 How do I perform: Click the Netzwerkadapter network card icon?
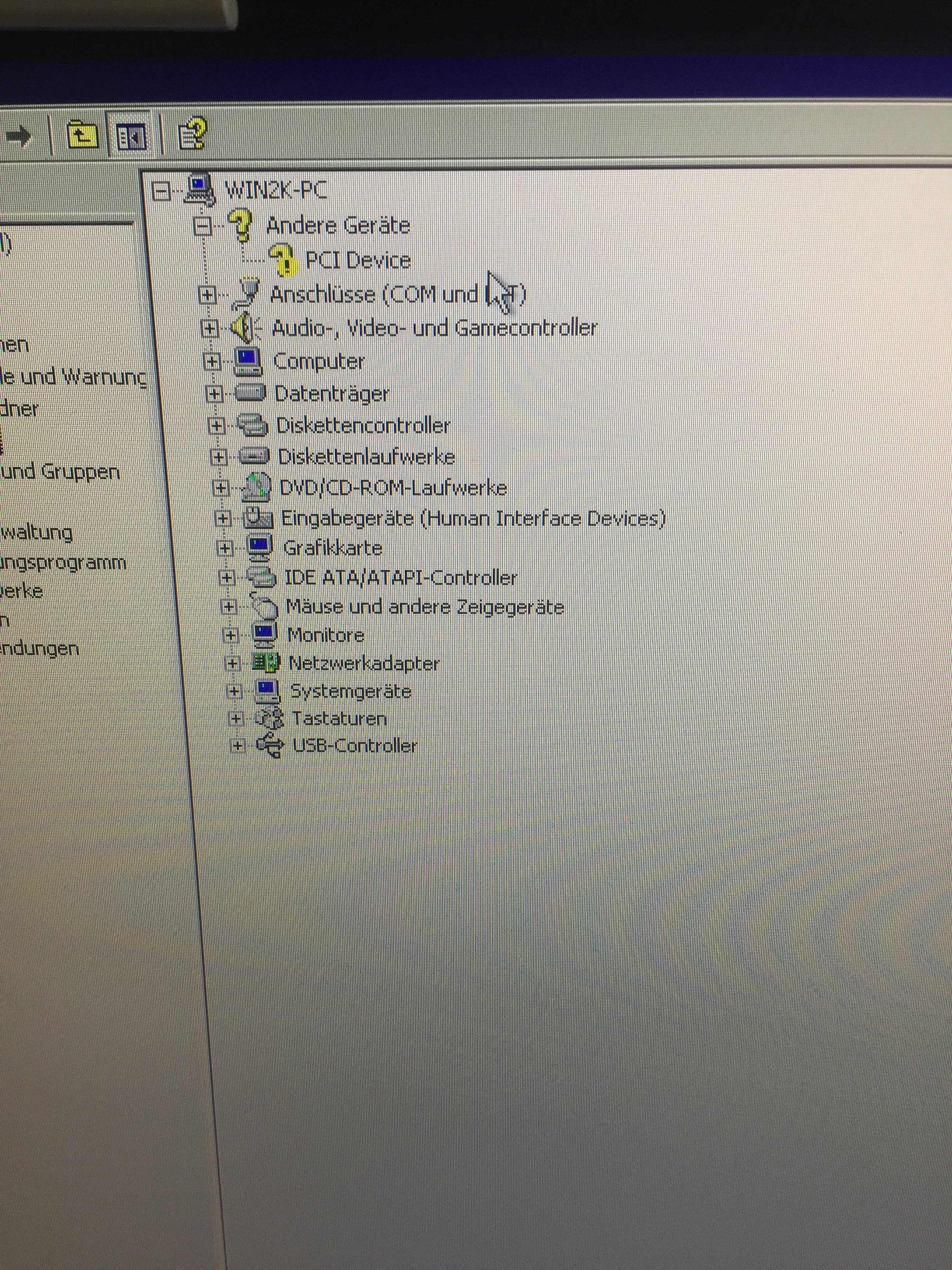pyautogui.click(x=266, y=663)
